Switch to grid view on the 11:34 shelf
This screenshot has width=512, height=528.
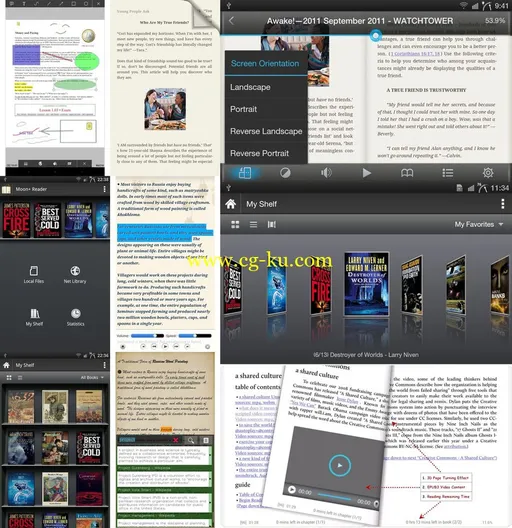235,225
